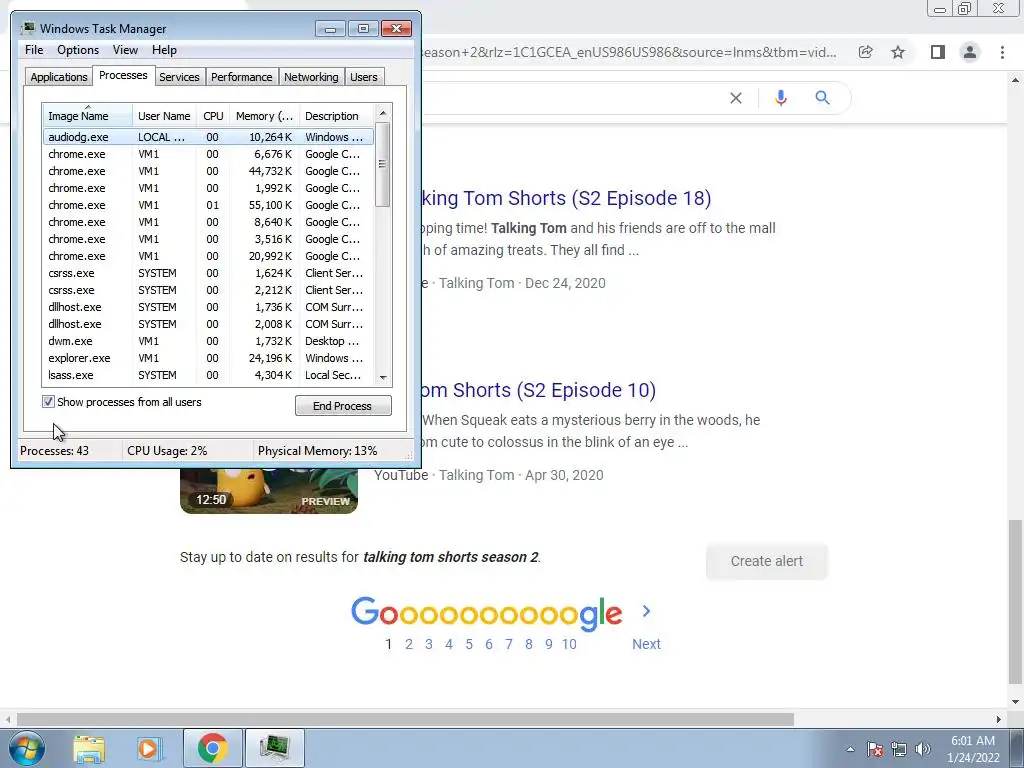1024x768 pixels.
Task: Click the network tray icon
Action: [x=899, y=749]
